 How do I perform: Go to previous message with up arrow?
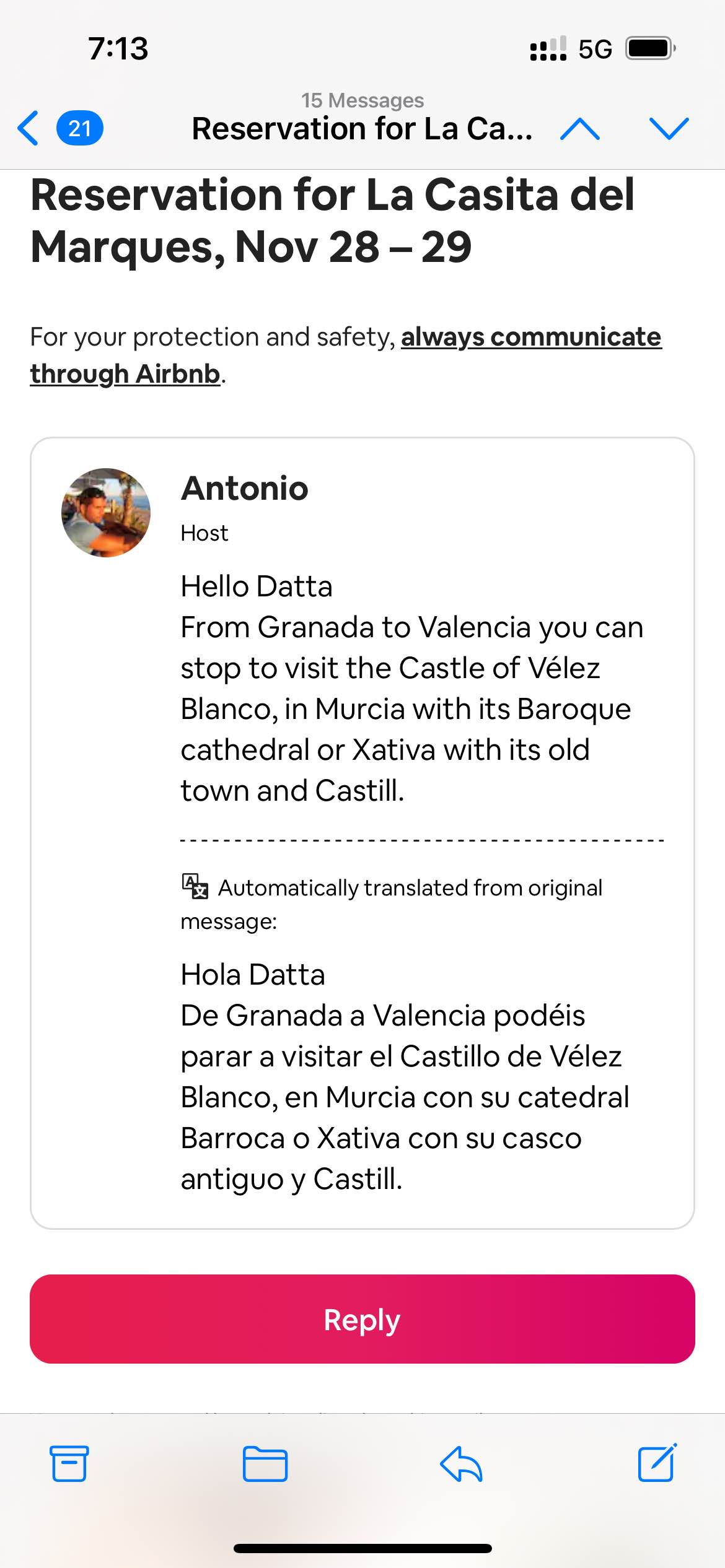coord(579,128)
